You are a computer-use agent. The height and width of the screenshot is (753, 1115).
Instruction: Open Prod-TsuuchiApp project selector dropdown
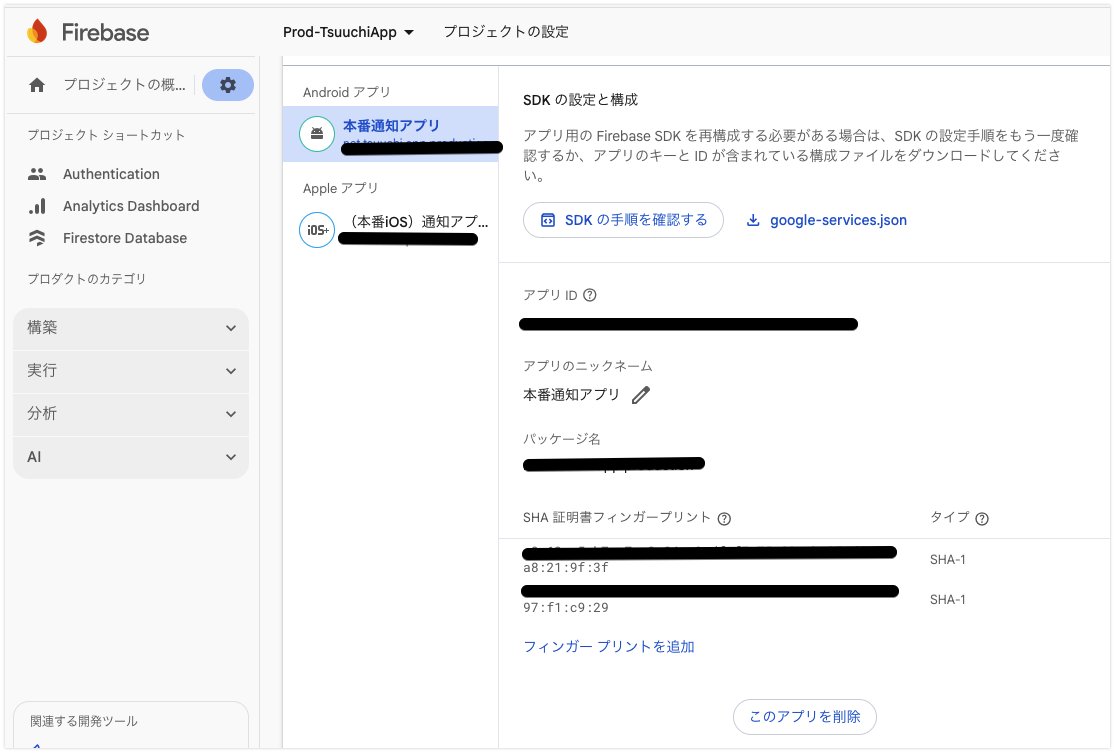point(348,32)
